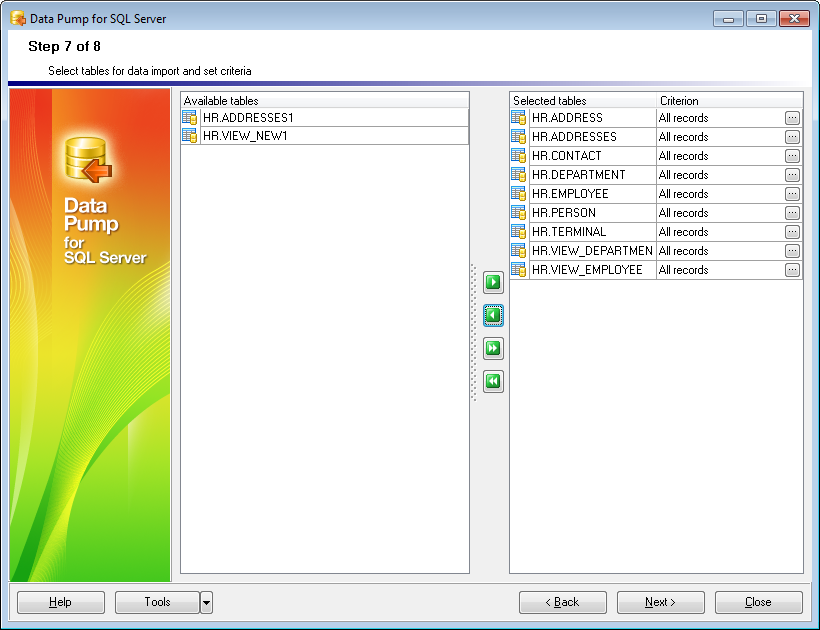
Task: Remove all selected tables using double left arrow
Action: (x=492, y=381)
